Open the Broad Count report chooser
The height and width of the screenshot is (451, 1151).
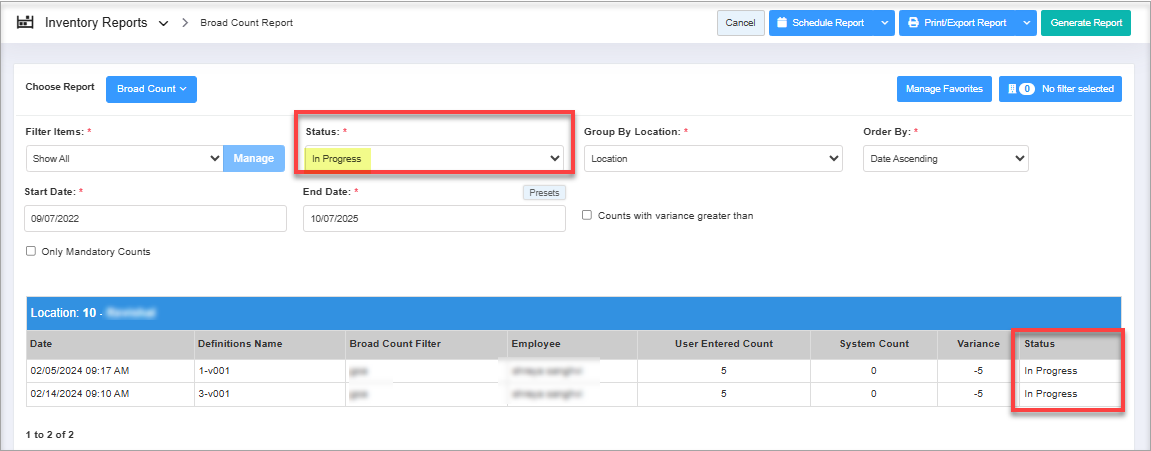[151, 89]
